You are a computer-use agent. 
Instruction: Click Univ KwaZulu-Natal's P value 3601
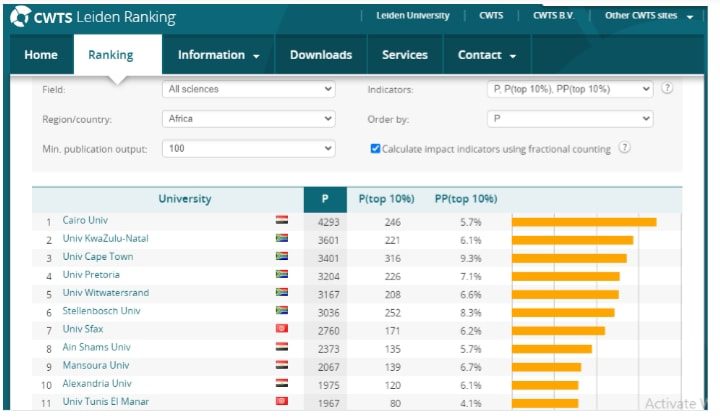pyautogui.click(x=328, y=240)
